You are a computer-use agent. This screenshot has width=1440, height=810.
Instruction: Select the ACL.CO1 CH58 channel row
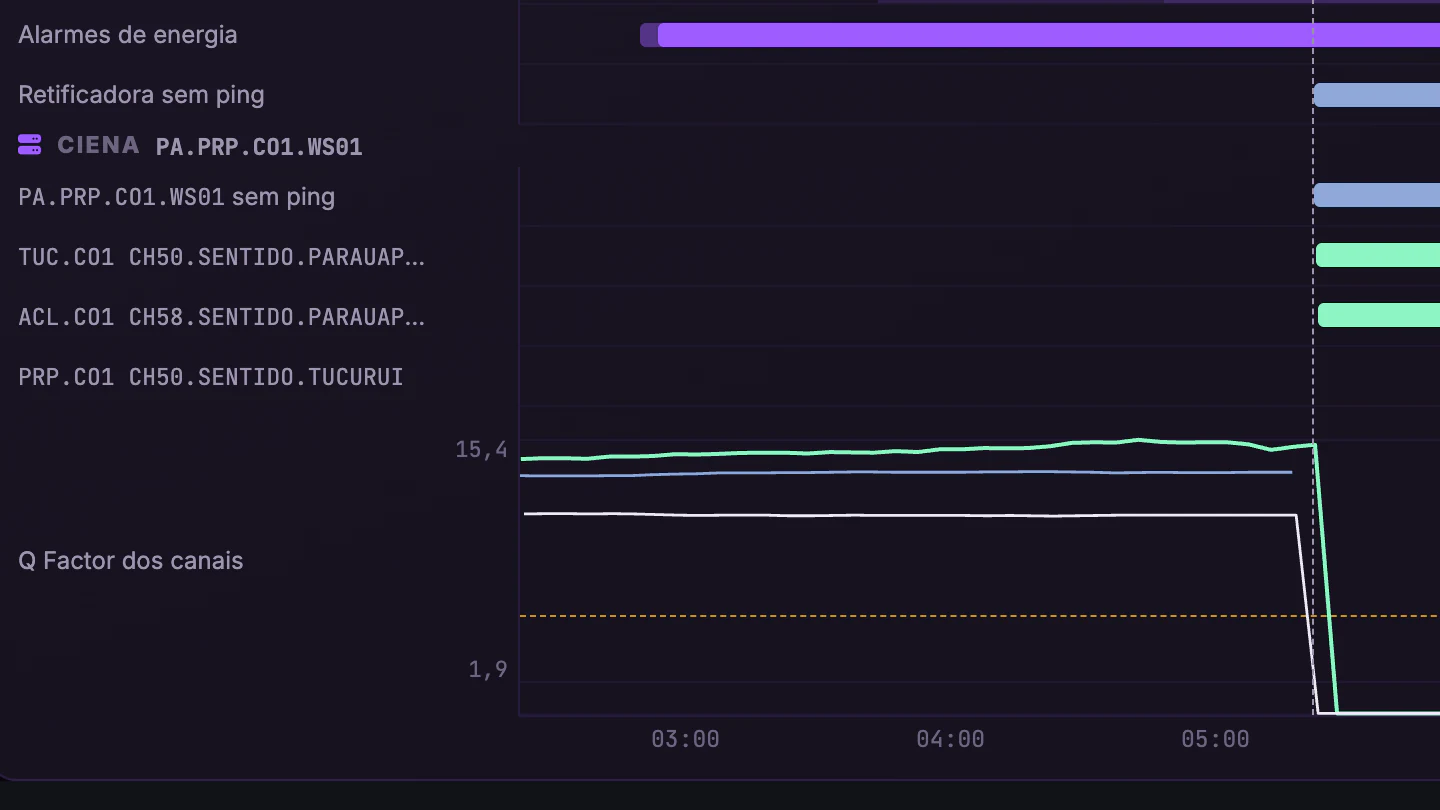[x=222, y=317]
